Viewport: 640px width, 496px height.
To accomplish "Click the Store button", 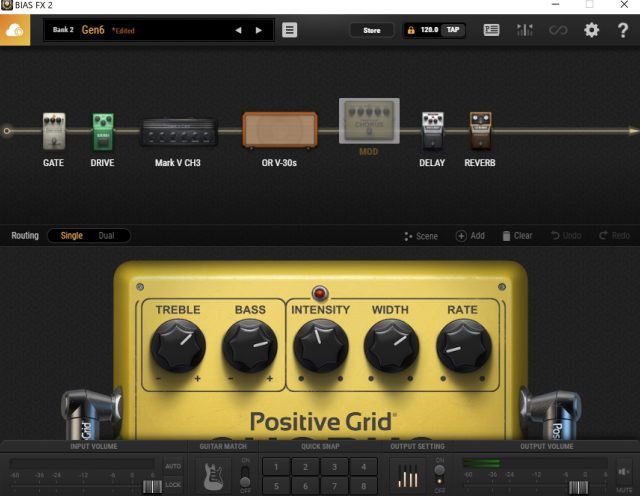I will [x=372, y=30].
